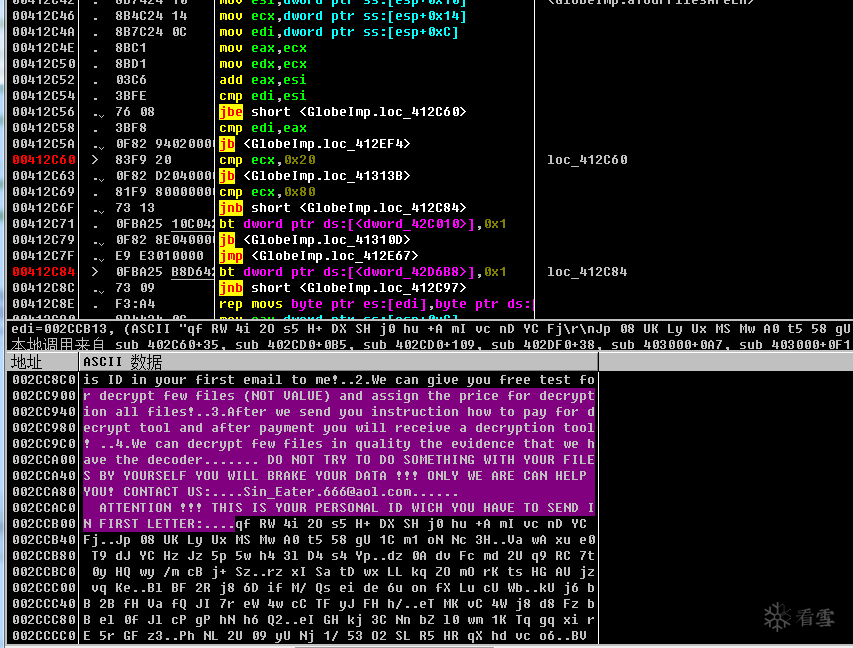Select dump address 002CC8C0
The width and height of the screenshot is (853, 648).
point(44,380)
